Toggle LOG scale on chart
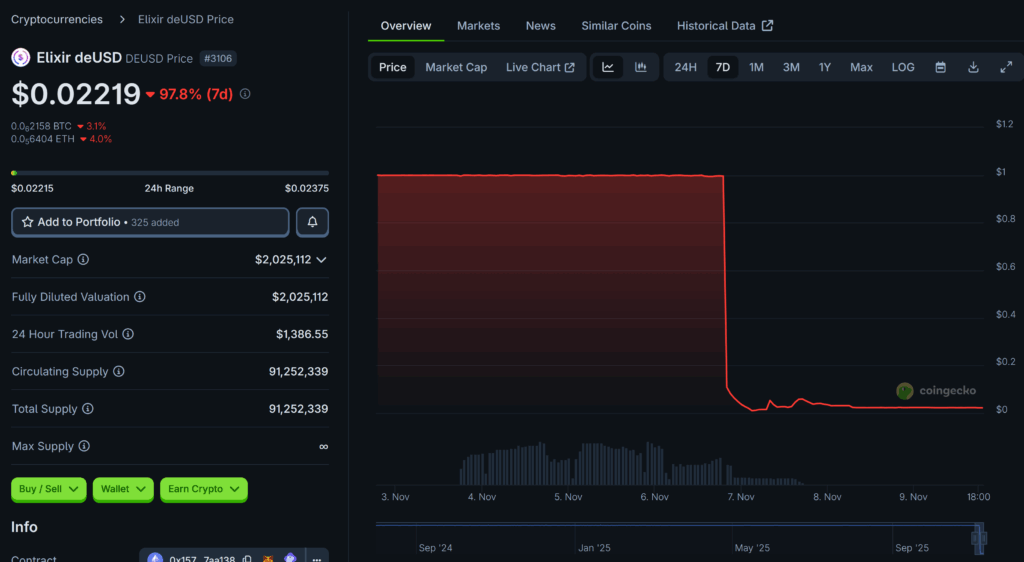This screenshot has width=1024, height=562. (x=902, y=67)
